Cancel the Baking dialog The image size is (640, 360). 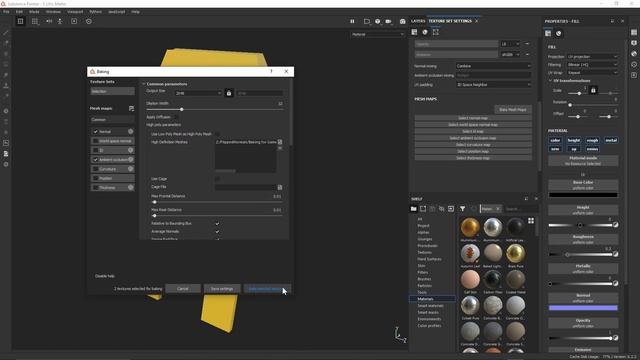point(182,289)
